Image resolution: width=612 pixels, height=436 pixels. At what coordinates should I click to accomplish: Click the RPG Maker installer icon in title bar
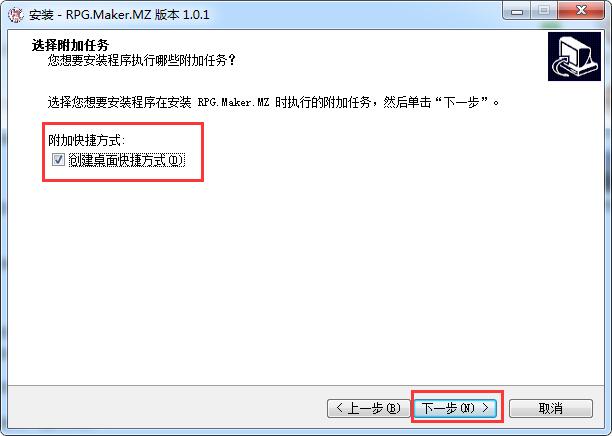15,15
